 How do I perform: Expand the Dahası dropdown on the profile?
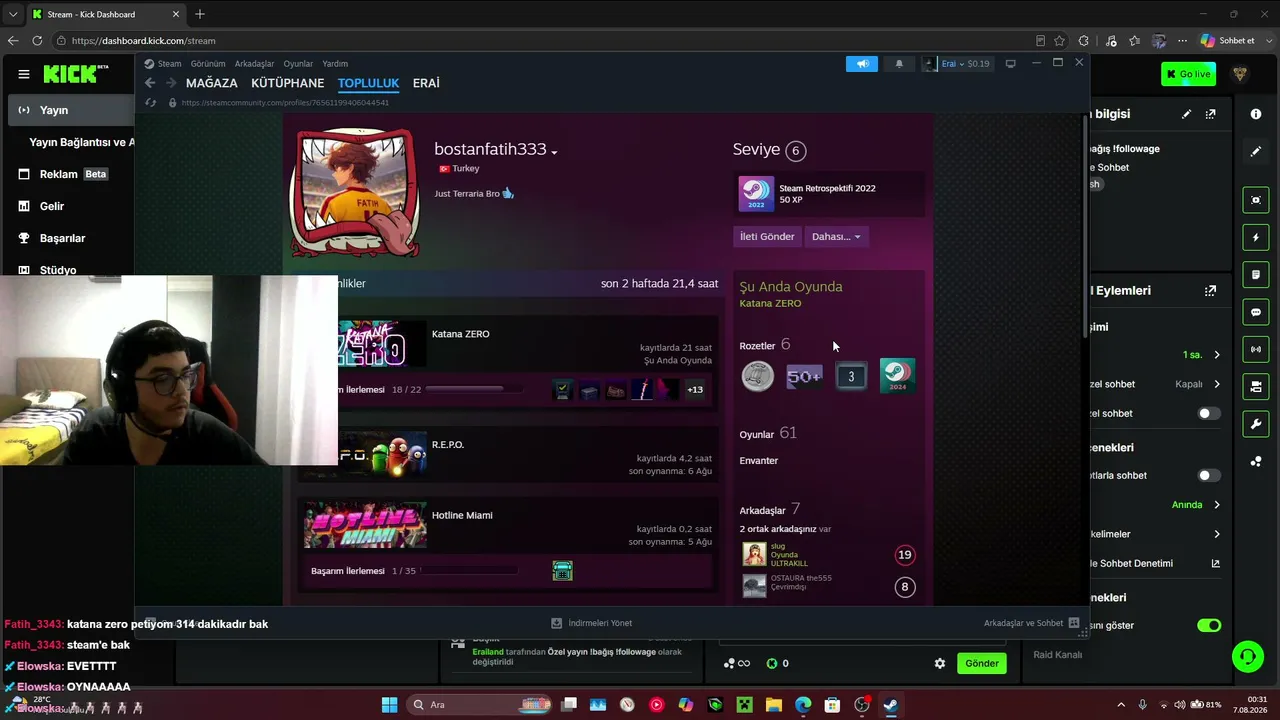tap(836, 237)
